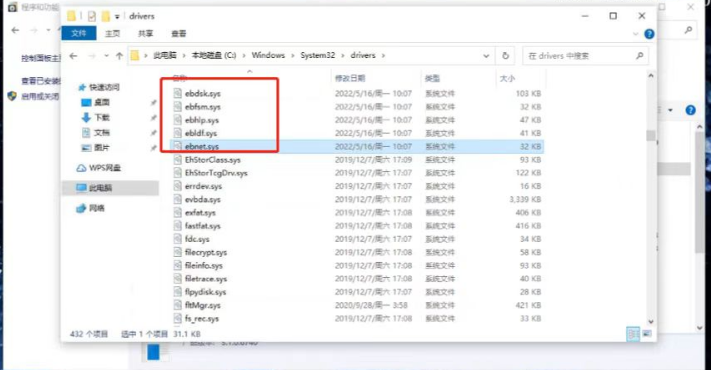Click the help icon in the 程序和功能 window

tap(690, 110)
